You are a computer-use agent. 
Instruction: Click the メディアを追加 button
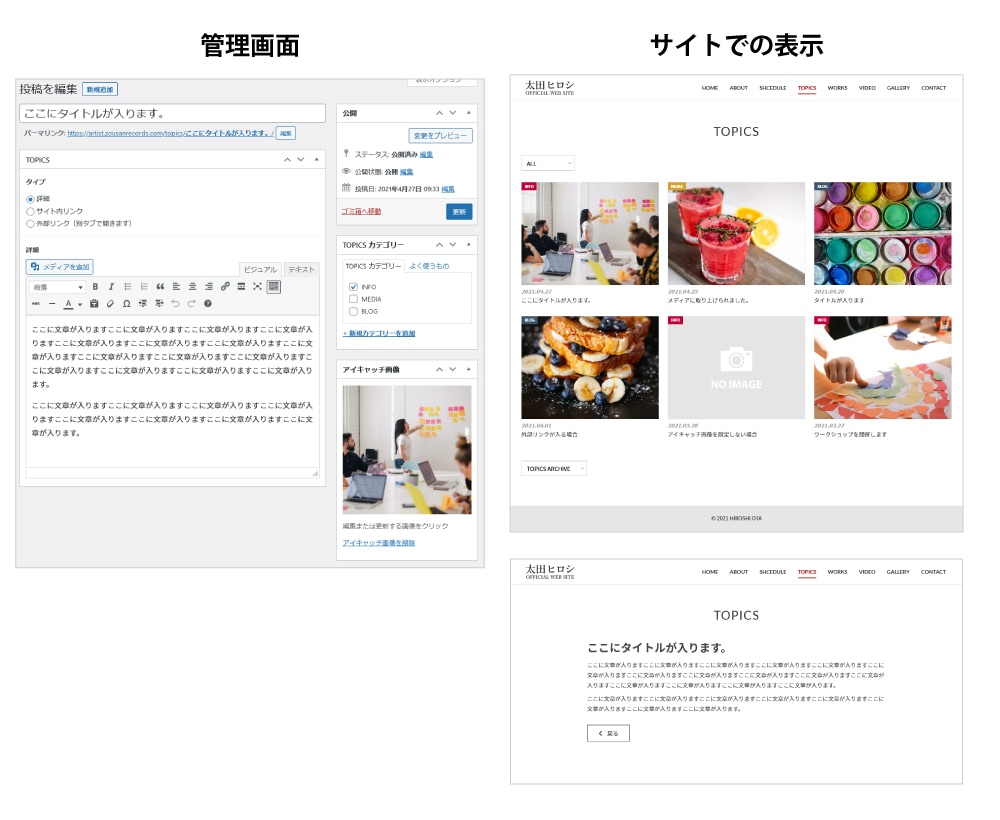click(60, 267)
